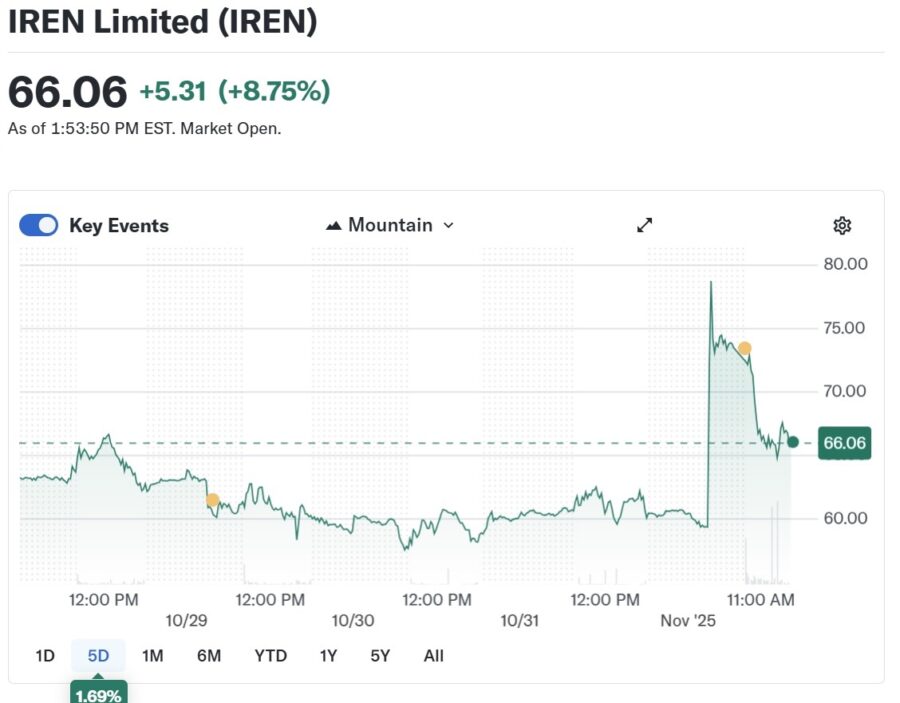
Task: Show the All time range
Action: pos(433,656)
